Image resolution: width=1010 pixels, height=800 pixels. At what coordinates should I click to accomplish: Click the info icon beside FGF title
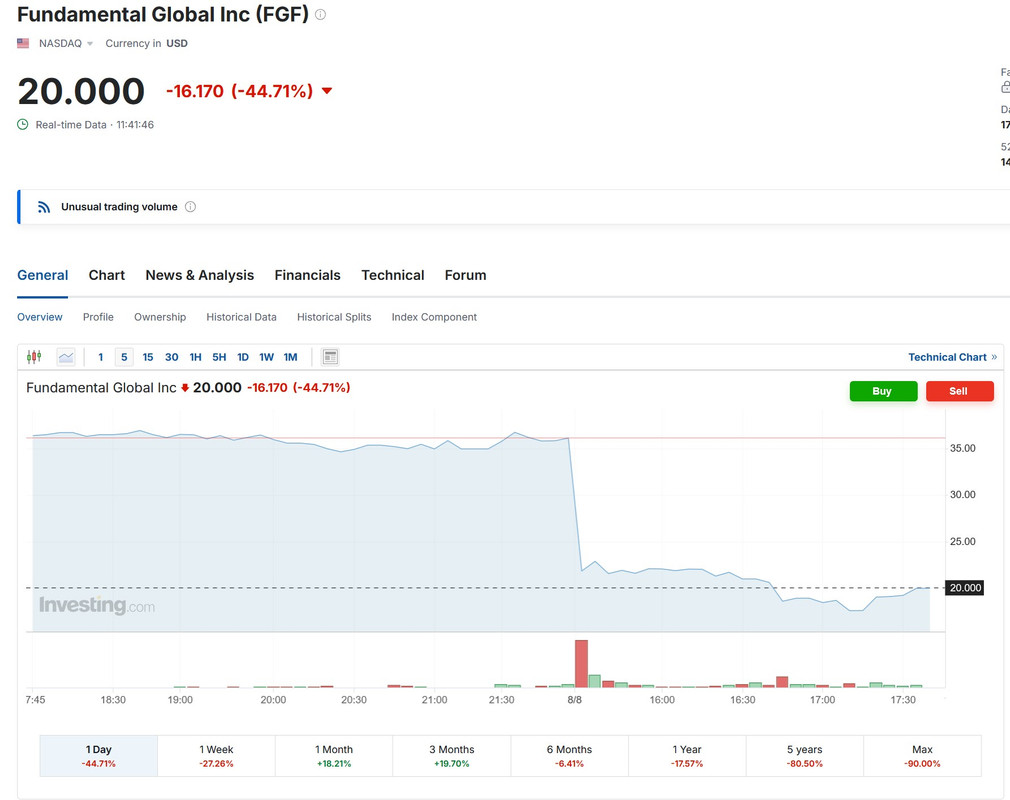(320, 14)
